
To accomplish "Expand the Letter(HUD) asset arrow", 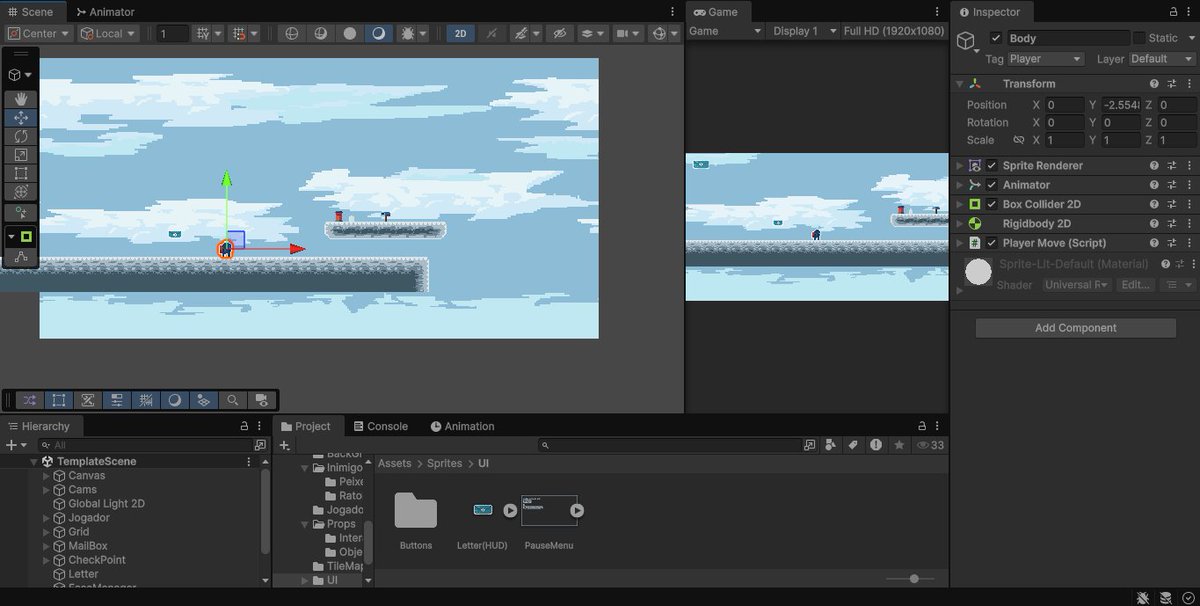I will pyautogui.click(x=510, y=510).
